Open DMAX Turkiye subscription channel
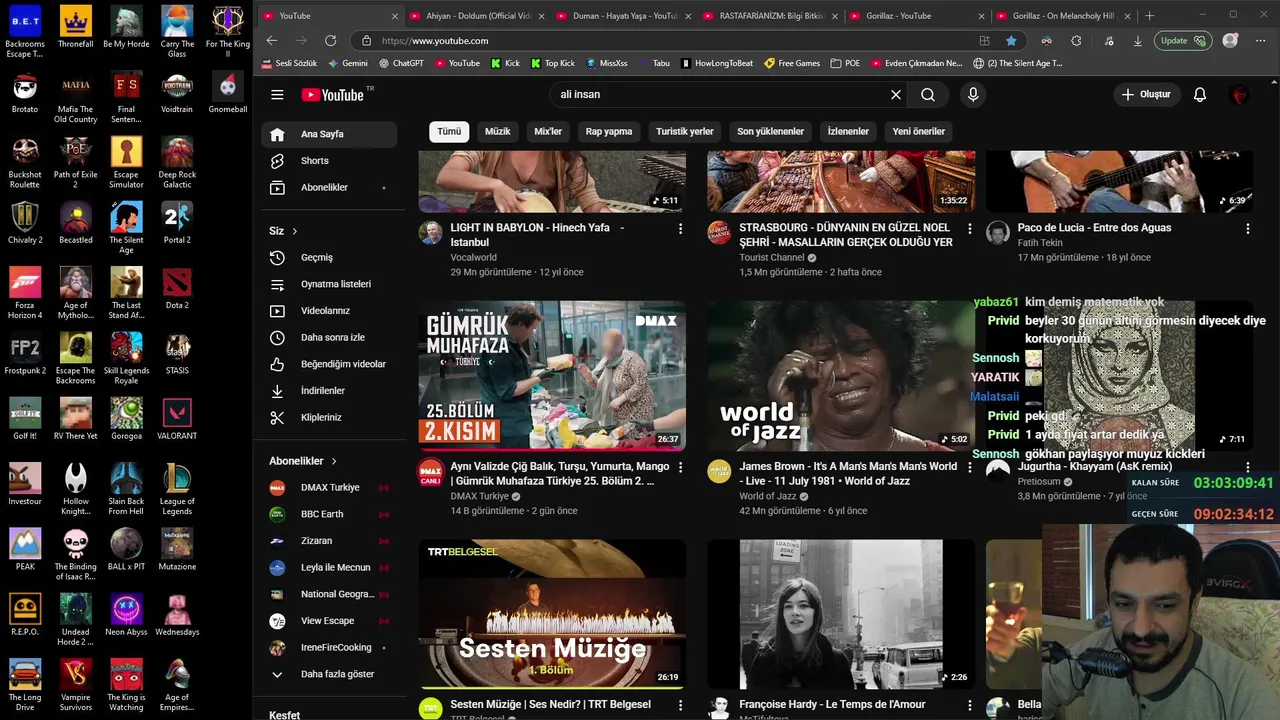The image size is (1280, 720). (329, 487)
